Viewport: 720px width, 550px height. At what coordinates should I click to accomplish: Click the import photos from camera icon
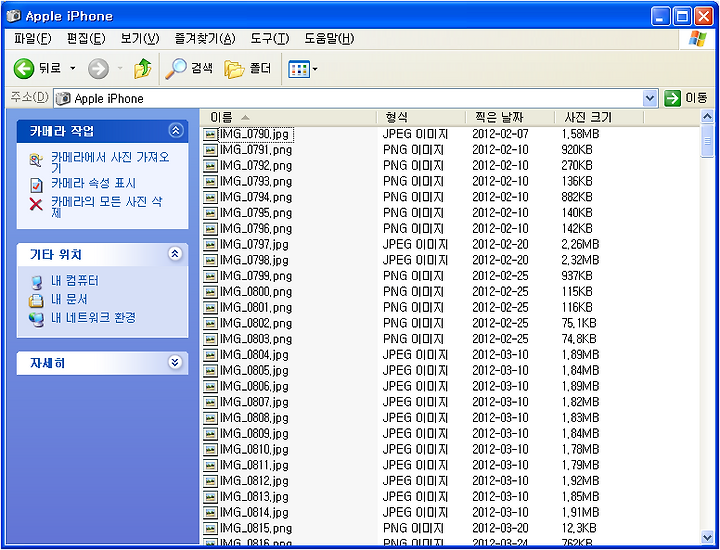36,160
